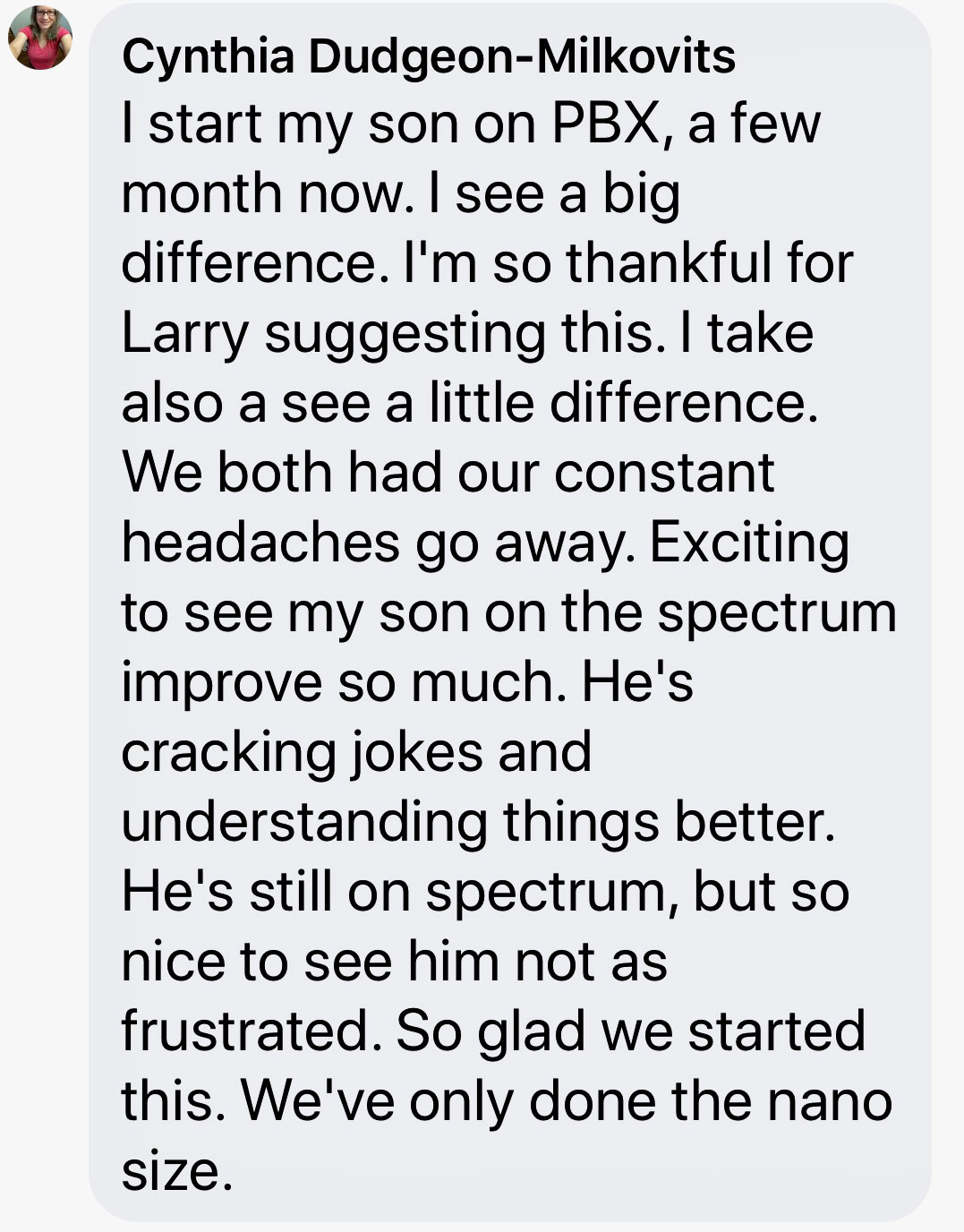Open Cynthia's profile picture avatar
The height and width of the screenshot is (1232, 964).
click(39, 38)
